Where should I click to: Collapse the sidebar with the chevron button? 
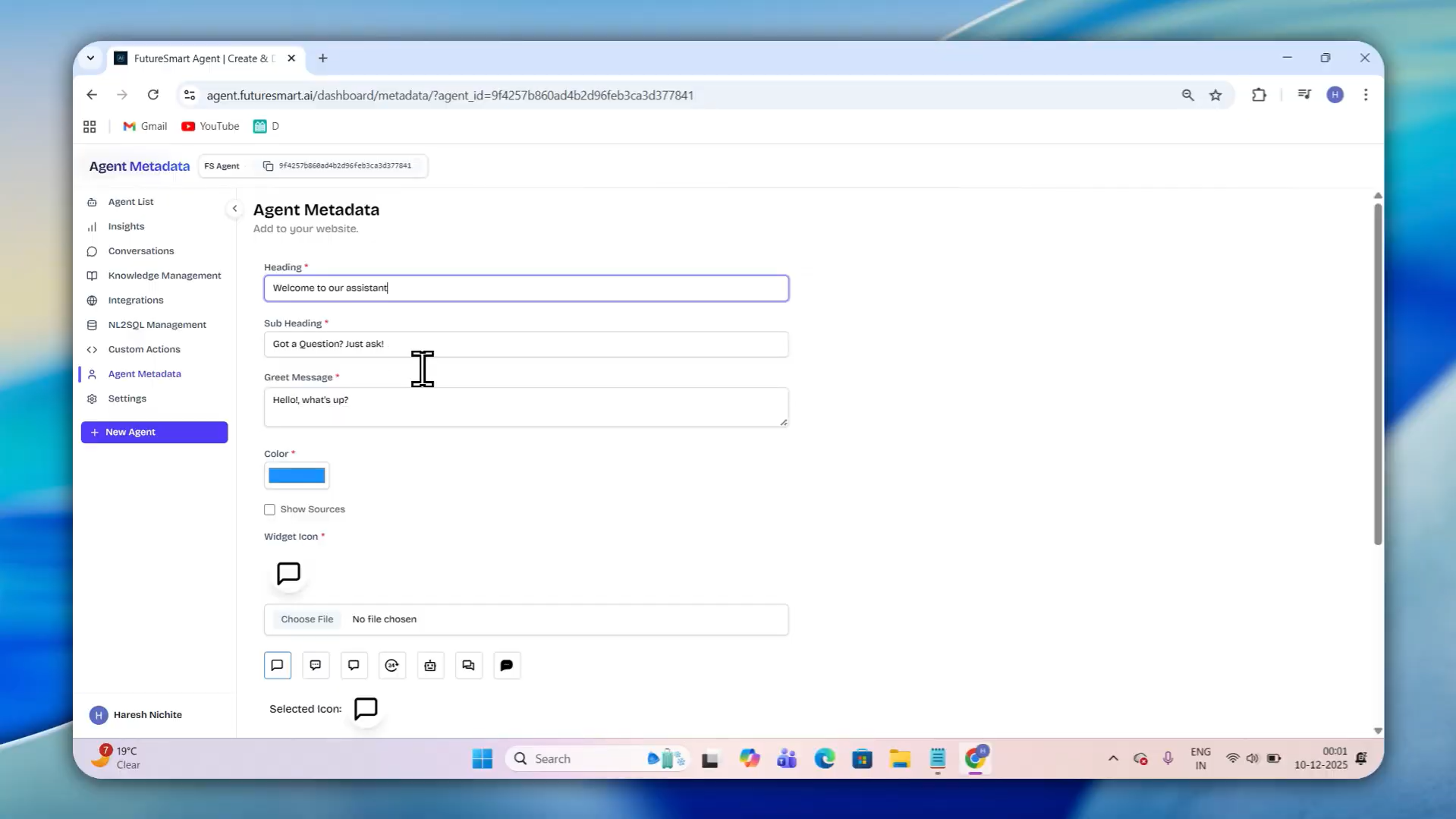(x=234, y=209)
